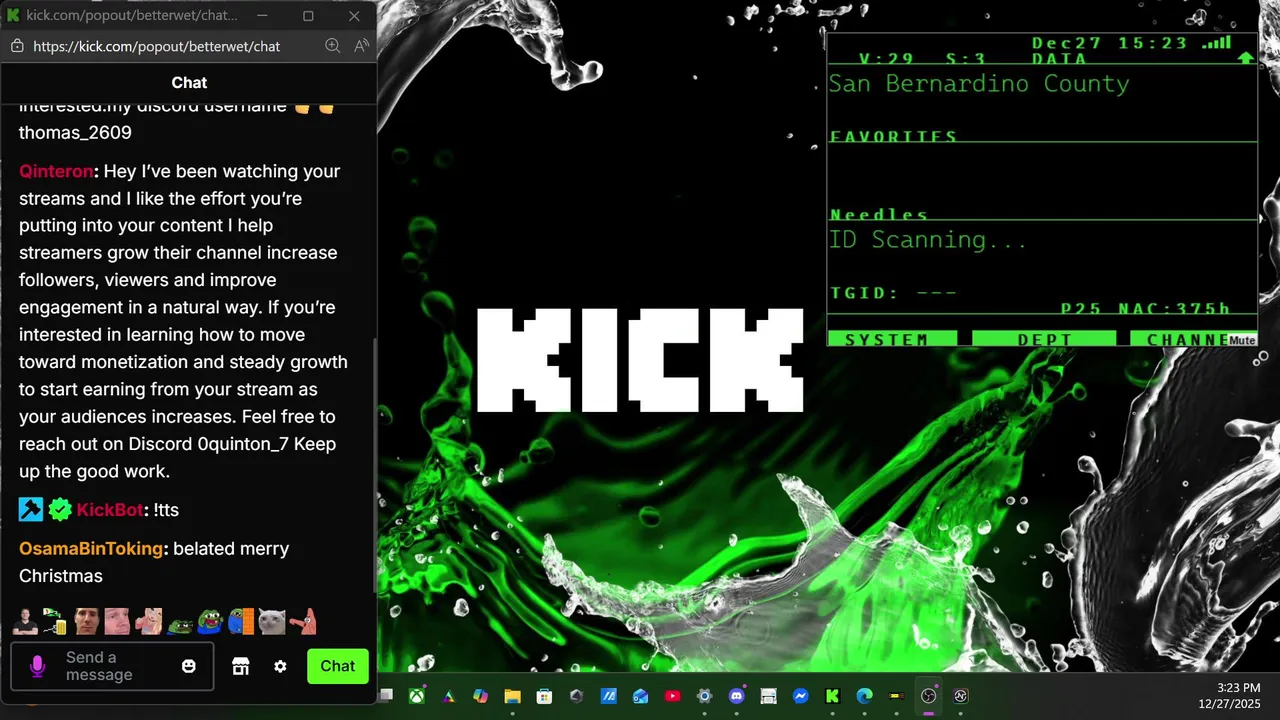Select the crossed-arms man emote
This screenshot has width=1280, height=720.
[x=26, y=622]
